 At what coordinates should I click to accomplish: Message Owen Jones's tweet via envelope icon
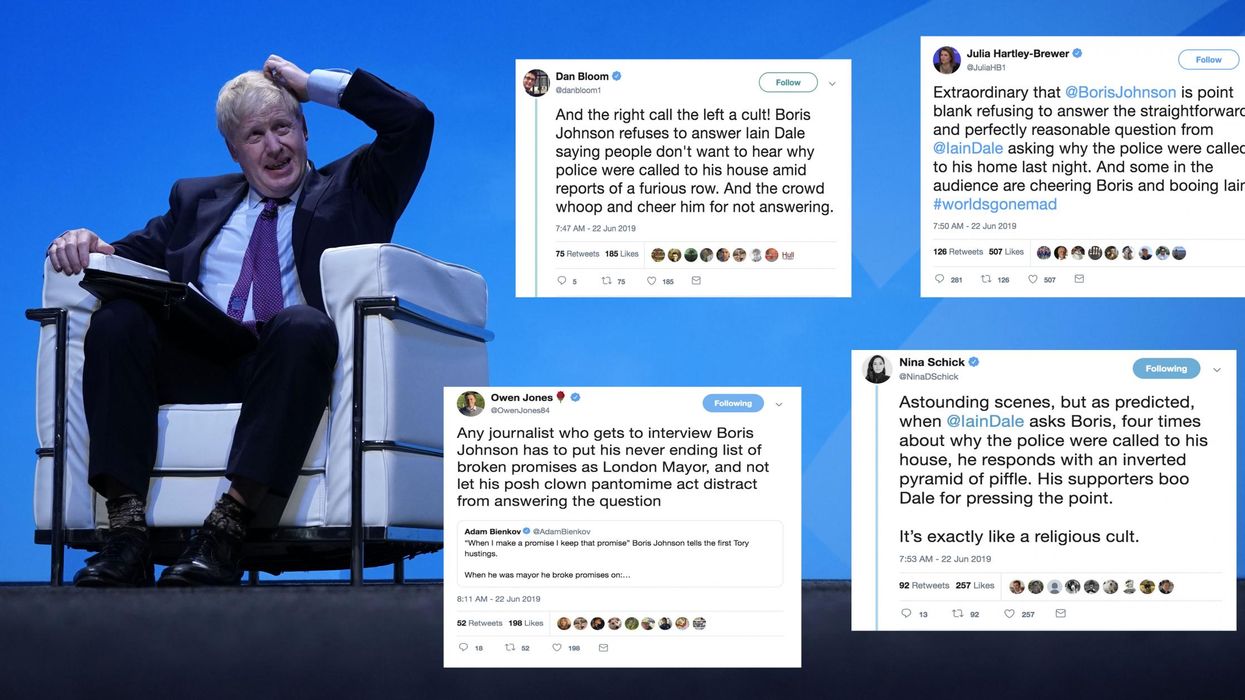[x=603, y=647]
